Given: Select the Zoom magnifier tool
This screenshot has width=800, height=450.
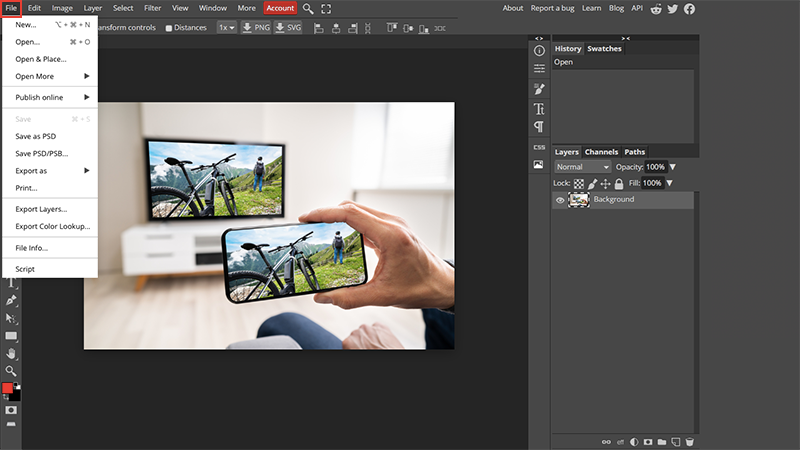Looking at the screenshot, I should pyautogui.click(x=11, y=371).
